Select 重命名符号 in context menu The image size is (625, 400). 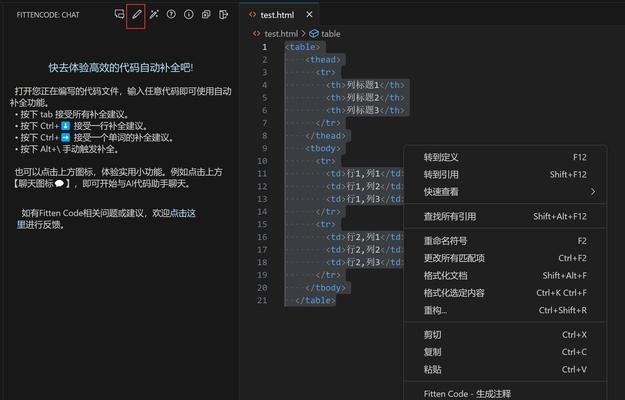(505, 241)
